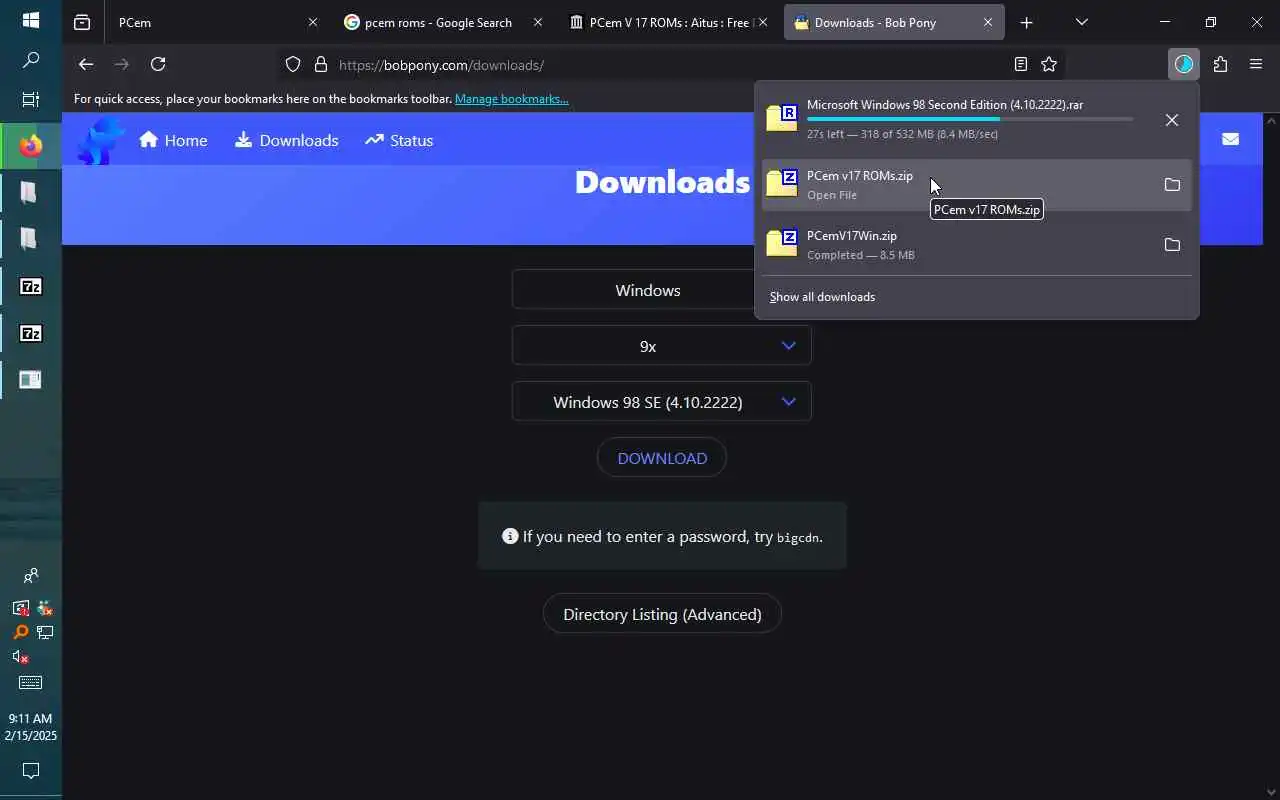This screenshot has height=800, width=1280.
Task: Open the touch keyboard tray icon
Action: pyautogui.click(x=30, y=683)
